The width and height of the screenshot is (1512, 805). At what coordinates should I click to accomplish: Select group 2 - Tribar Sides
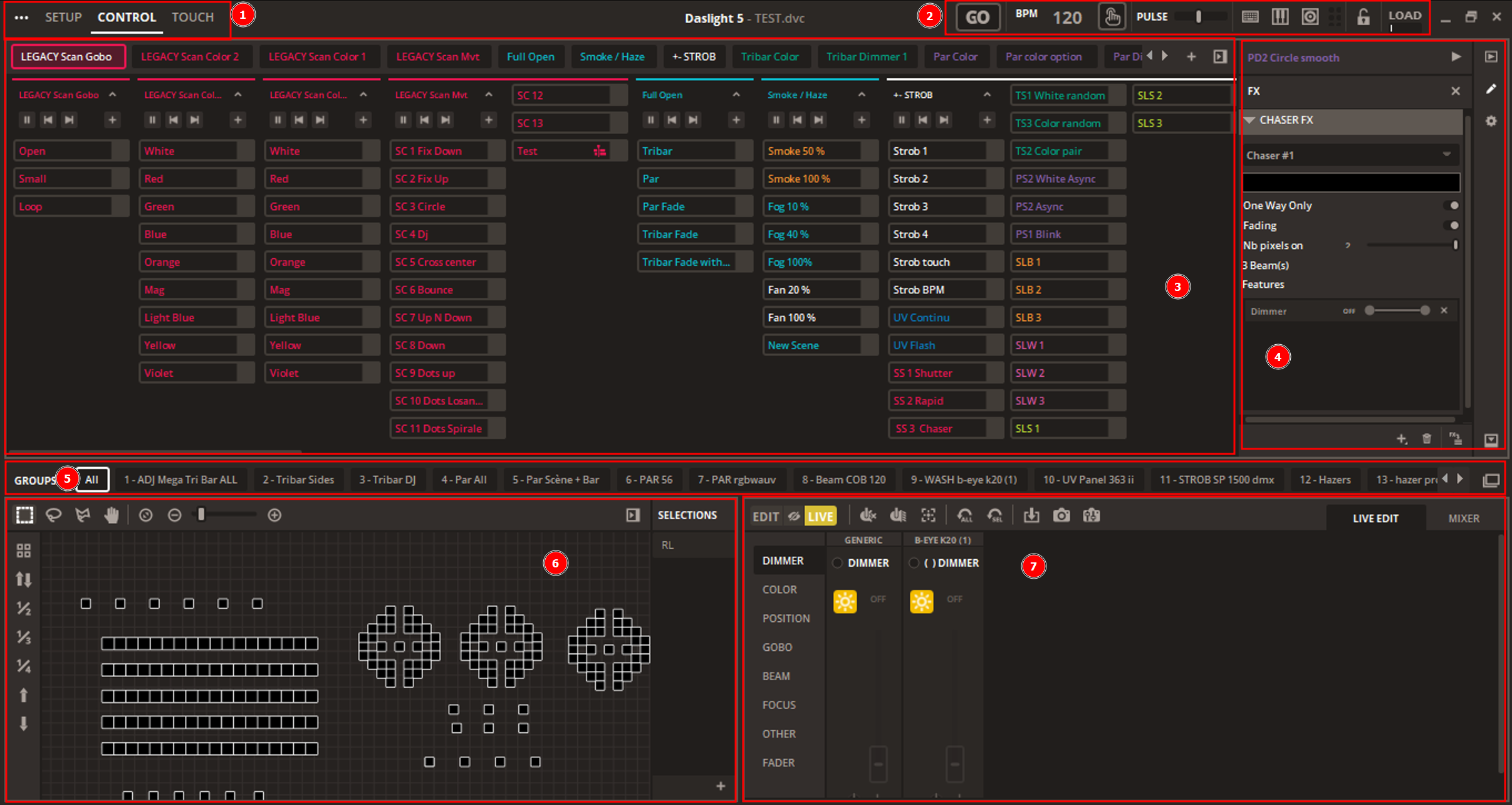pyautogui.click(x=298, y=480)
